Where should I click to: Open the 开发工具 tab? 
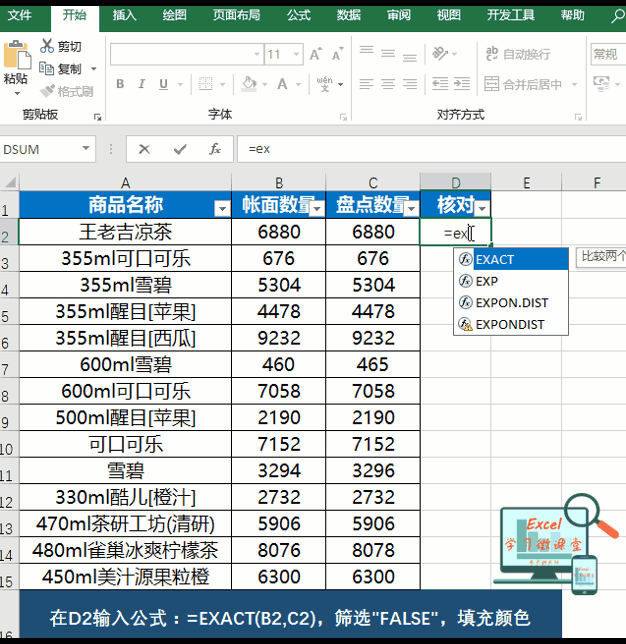pos(511,16)
